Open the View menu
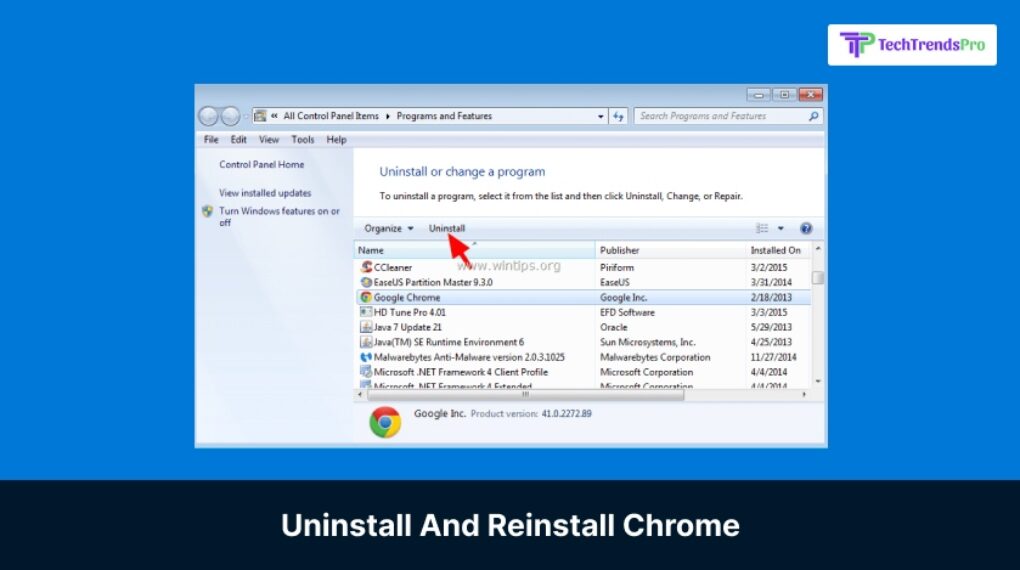Viewport: 1020px width, 570px height. pyautogui.click(x=269, y=140)
